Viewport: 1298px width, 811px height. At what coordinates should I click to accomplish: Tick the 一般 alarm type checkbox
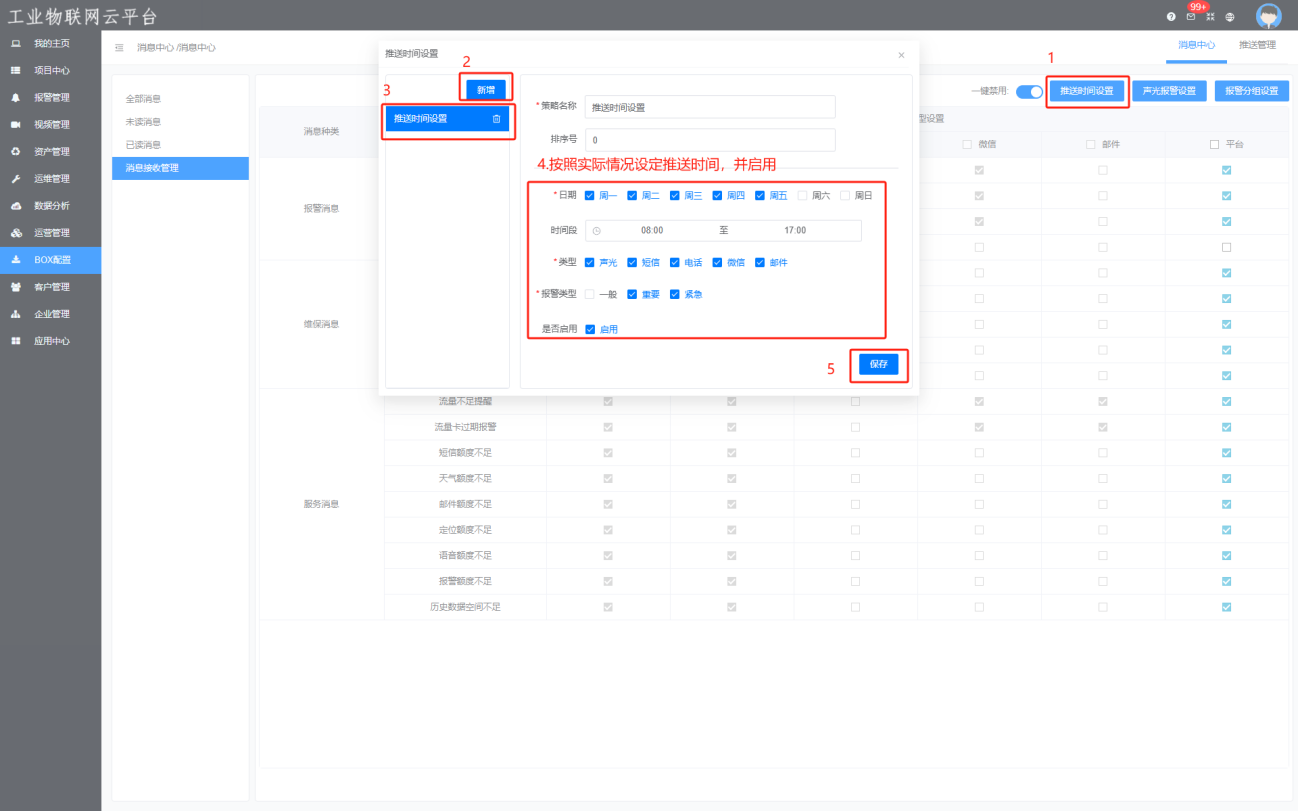pos(590,295)
